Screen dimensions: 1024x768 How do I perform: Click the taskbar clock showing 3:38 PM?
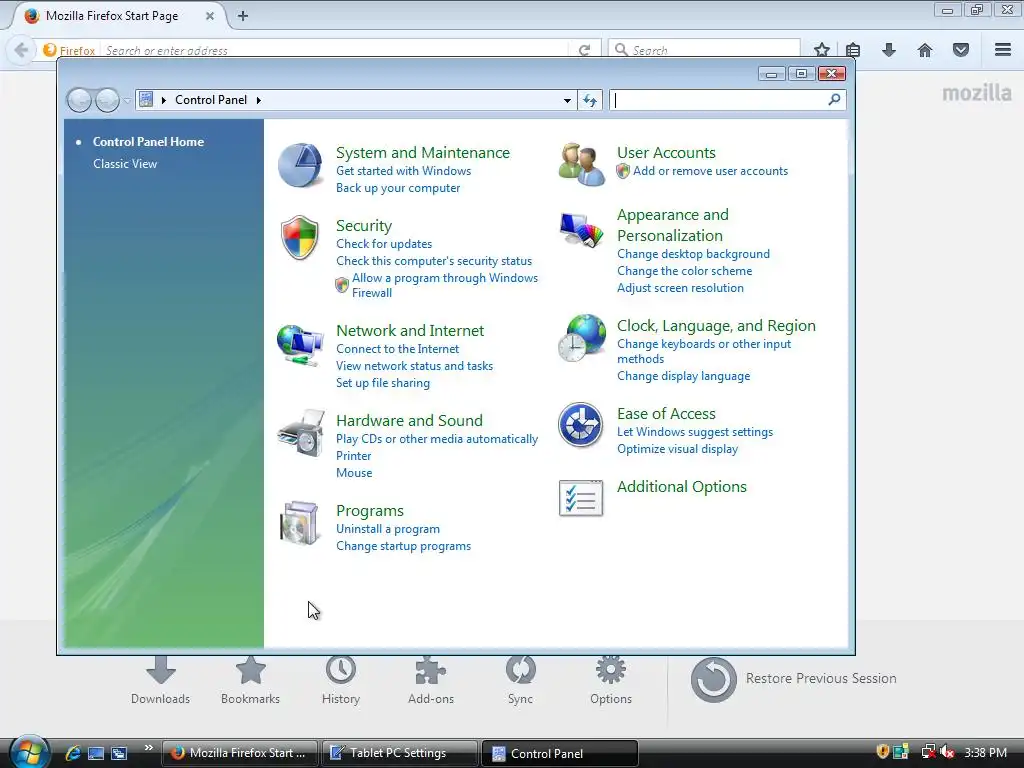coord(985,753)
